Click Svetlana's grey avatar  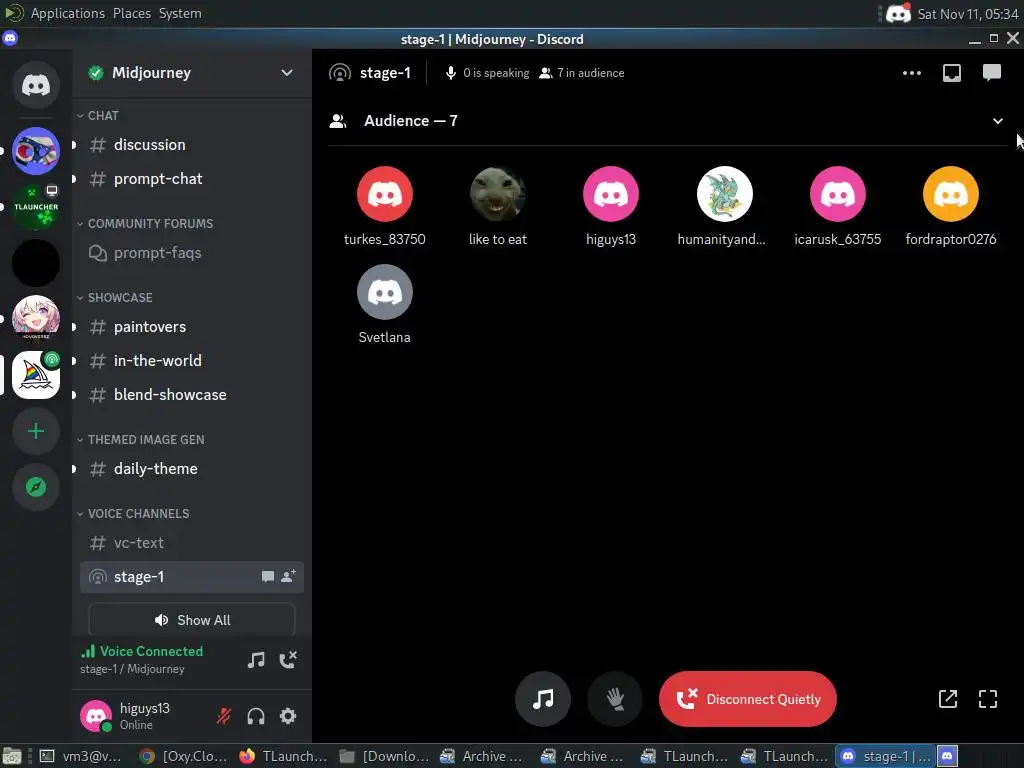click(385, 292)
